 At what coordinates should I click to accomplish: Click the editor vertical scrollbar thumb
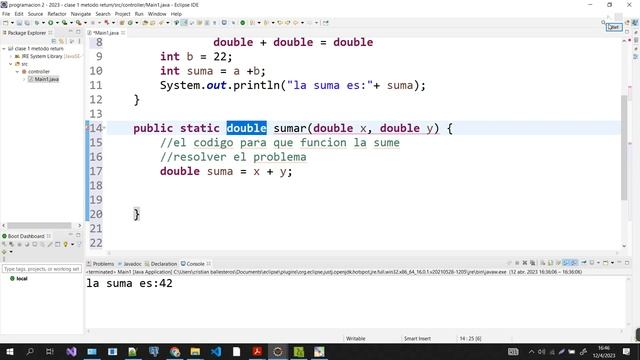[x=624, y=147]
